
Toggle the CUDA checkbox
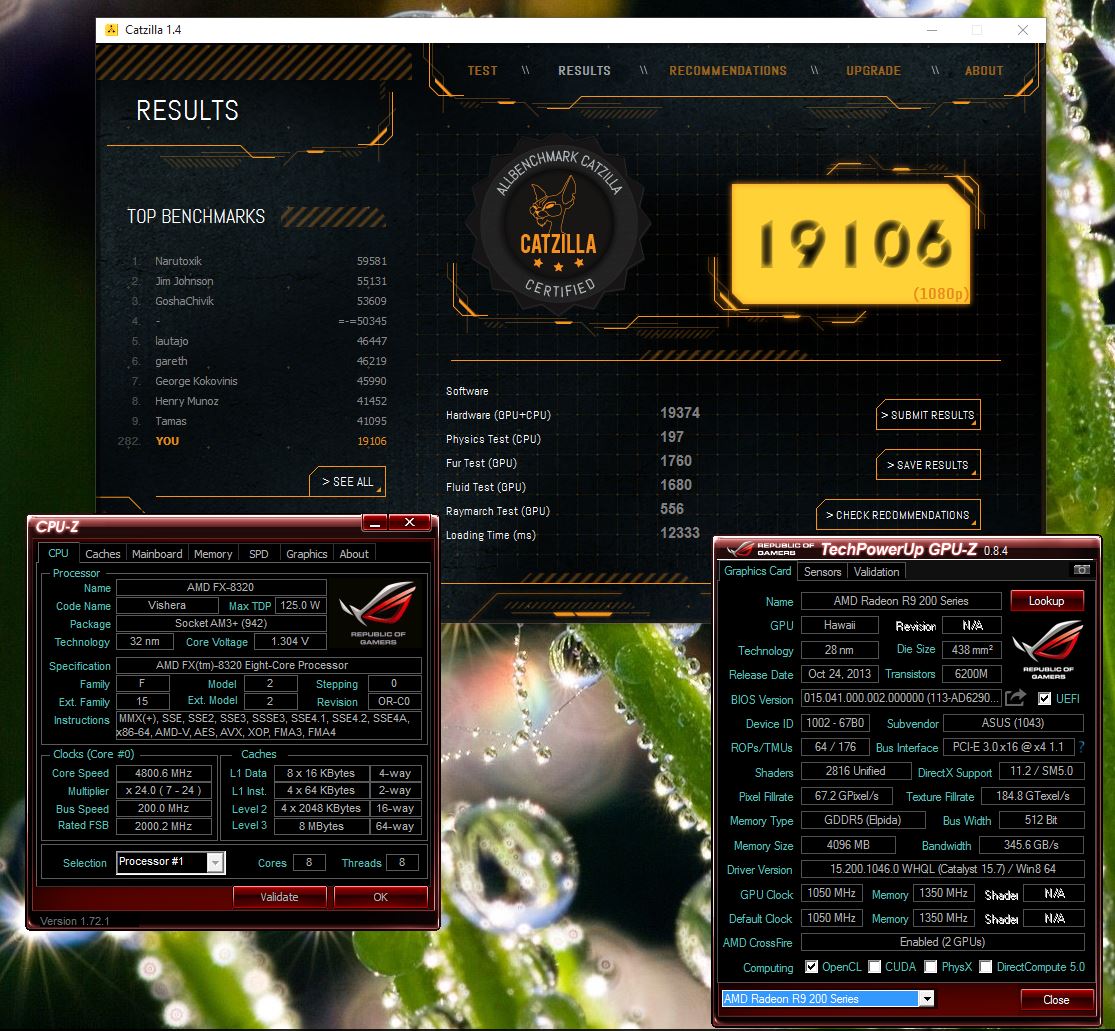coord(875,966)
